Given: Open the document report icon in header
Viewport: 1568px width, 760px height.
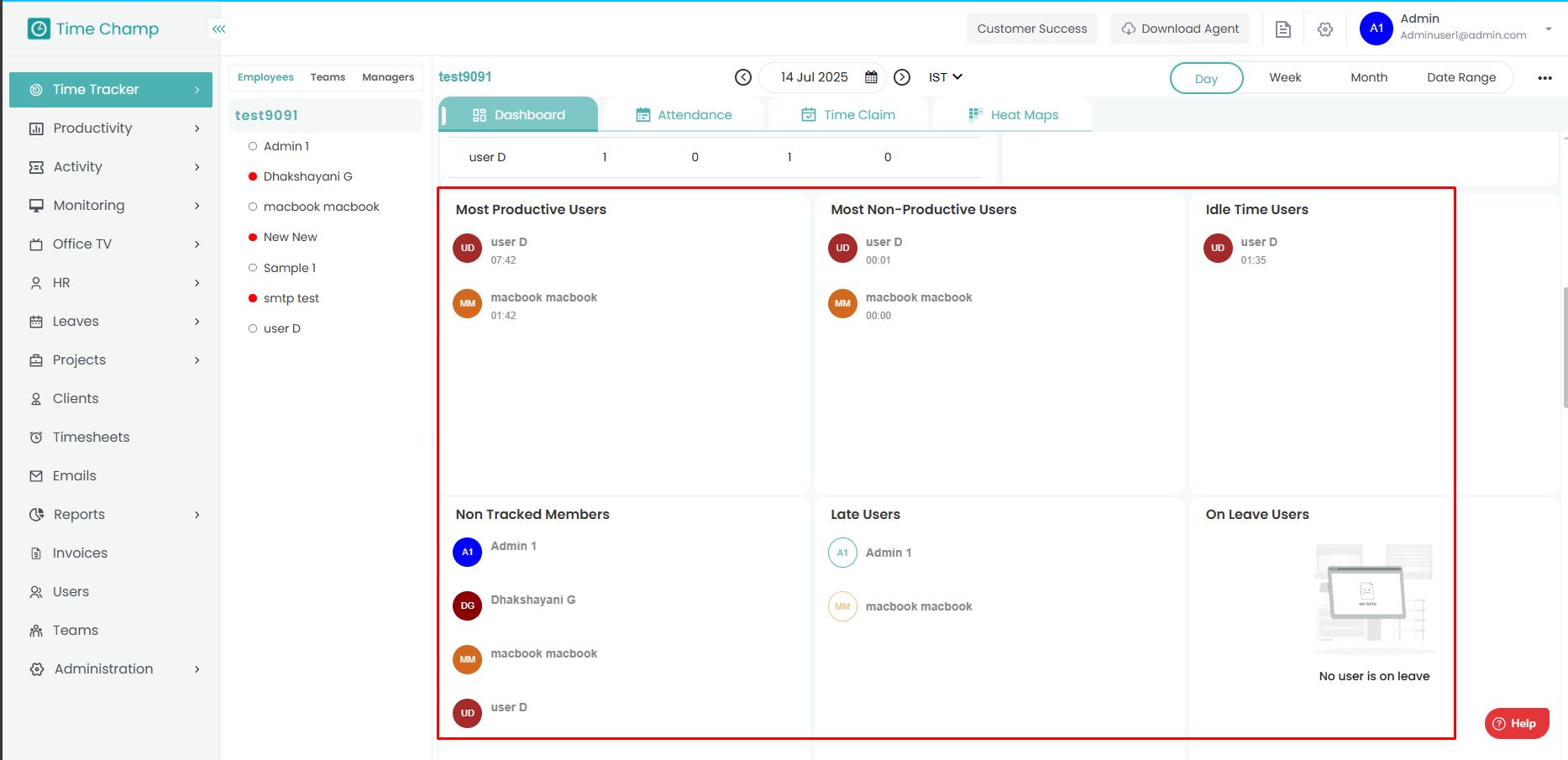Looking at the screenshot, I should click(x=1282, y=29).
